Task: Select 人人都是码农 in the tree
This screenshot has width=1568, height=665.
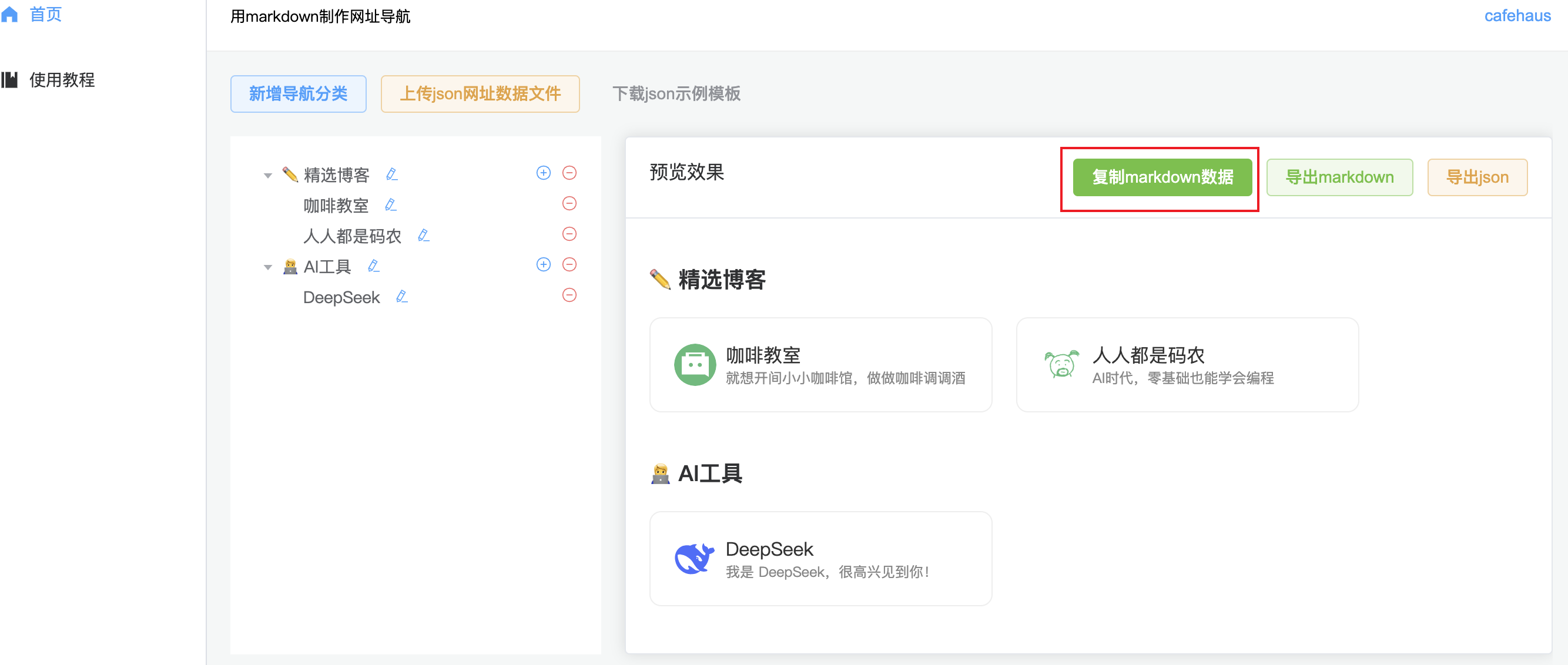Action: [353, 236]
